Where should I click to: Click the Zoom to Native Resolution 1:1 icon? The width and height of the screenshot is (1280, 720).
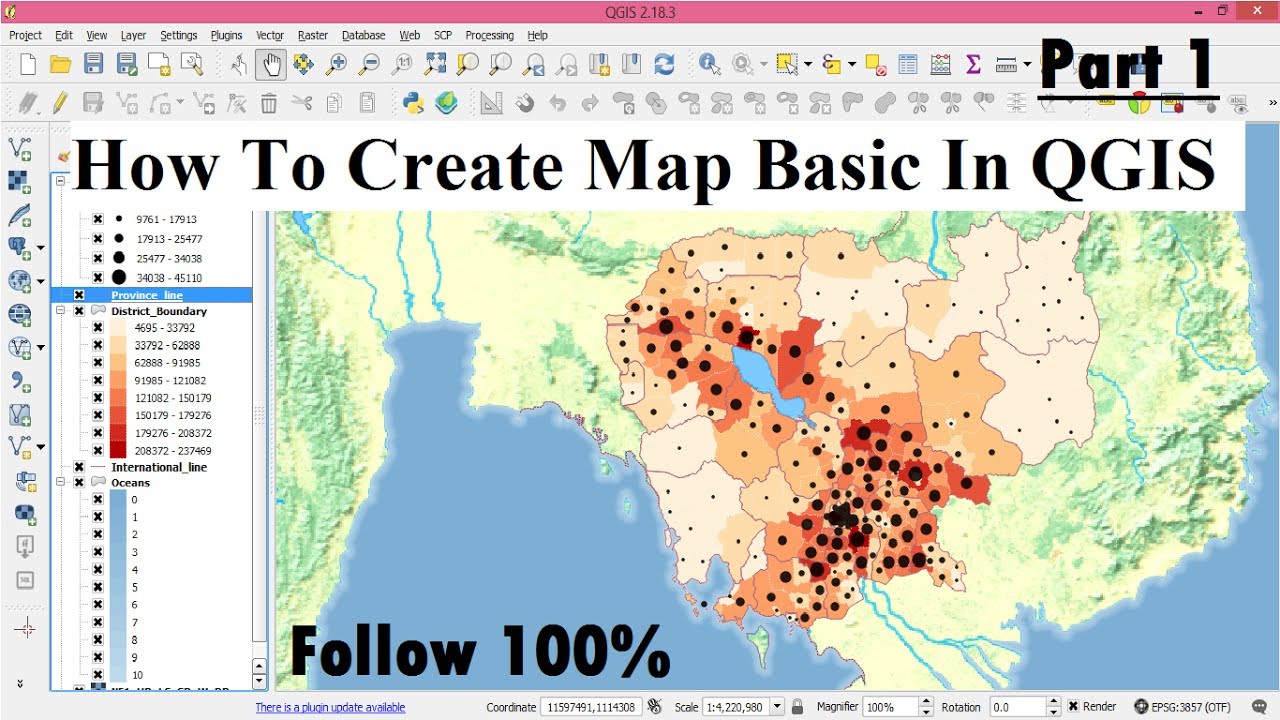(x=403, y=65)
